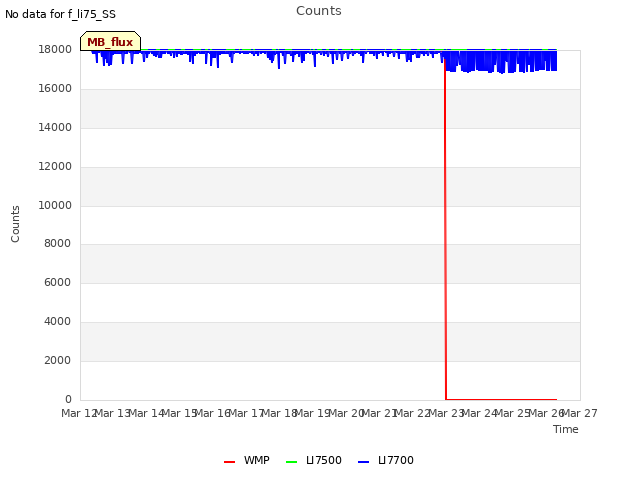The image size is (640, 480).
Task: Click the red WMP zero-level line after Mar 23
Action: pyautogui.click(x=501, y=399)
